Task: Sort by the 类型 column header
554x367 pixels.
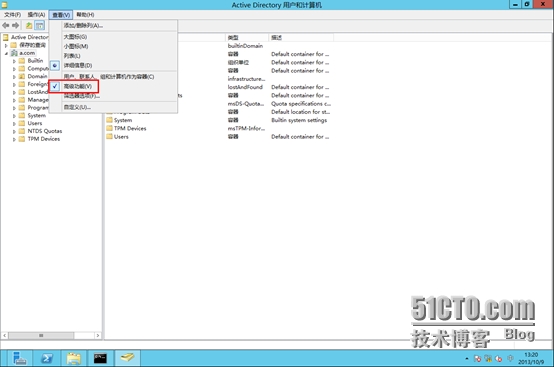Action: coord(247,37)
